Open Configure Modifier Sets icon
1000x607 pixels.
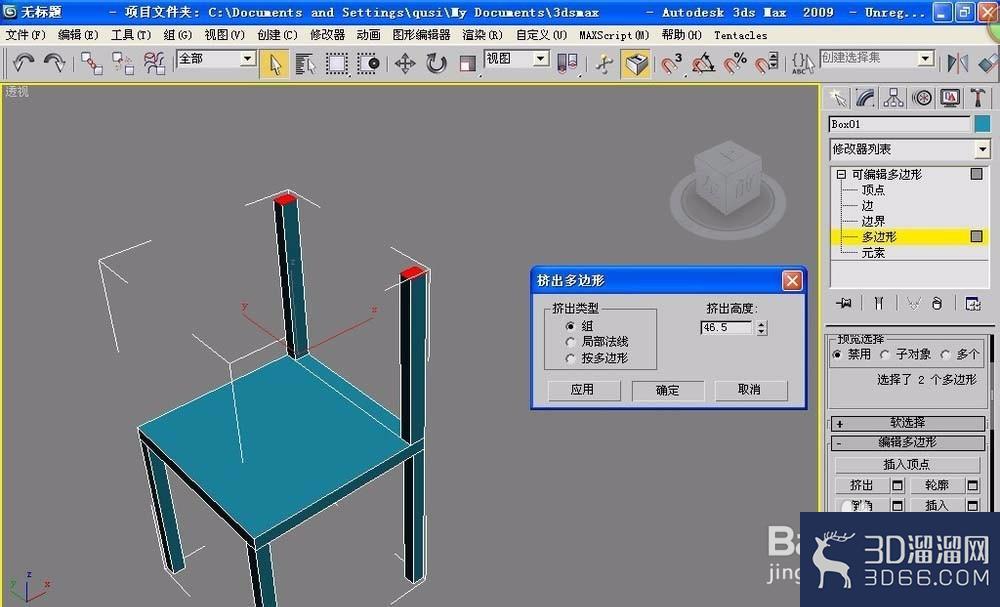pyautogui.click(x=973, y=304)
